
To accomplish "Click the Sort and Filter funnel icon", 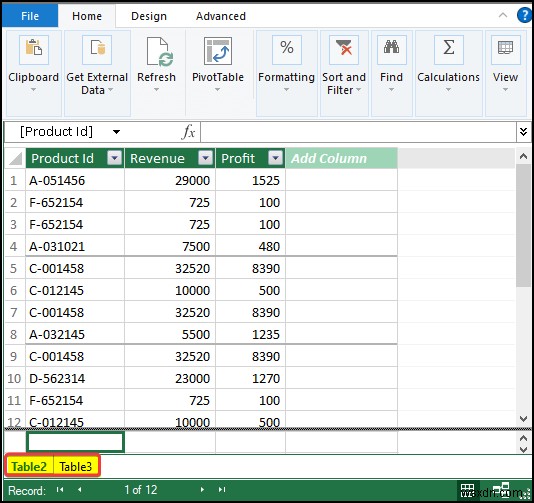I will click(x=344, y=50).
